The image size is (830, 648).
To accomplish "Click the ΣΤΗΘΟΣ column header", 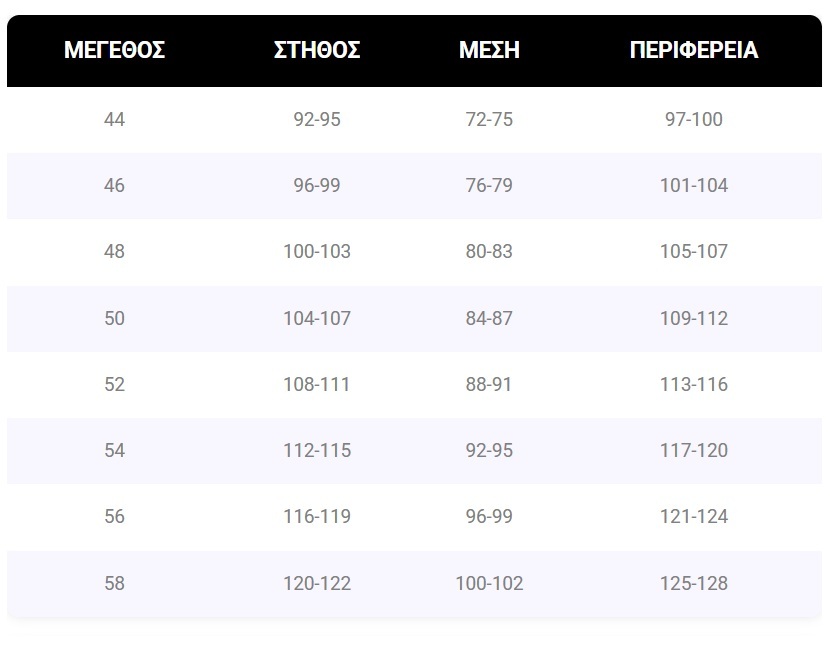I will pyautogui.click(x=317, y=51).
